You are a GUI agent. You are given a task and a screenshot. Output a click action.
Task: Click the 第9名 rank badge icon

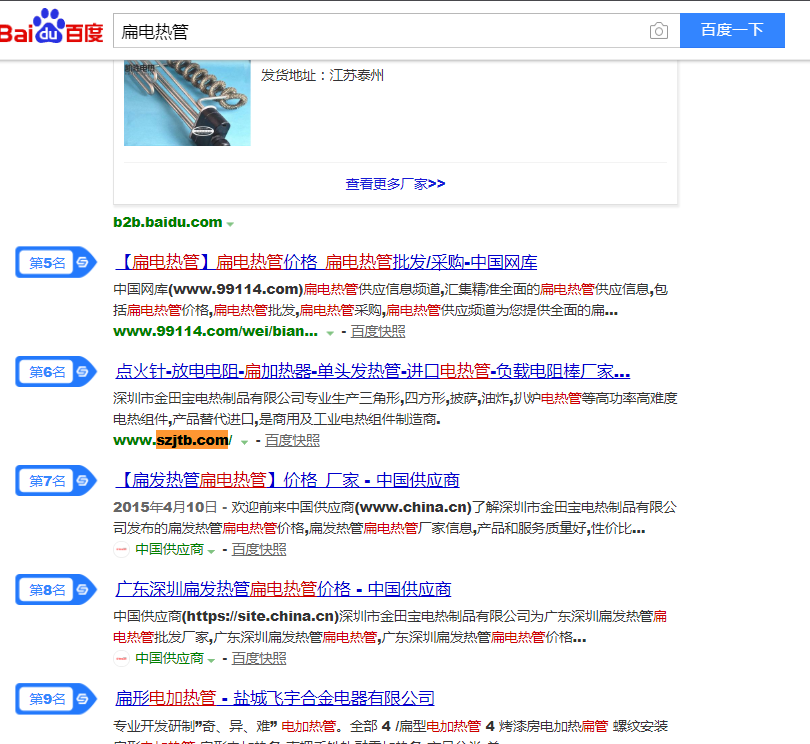tap(56, 699)
